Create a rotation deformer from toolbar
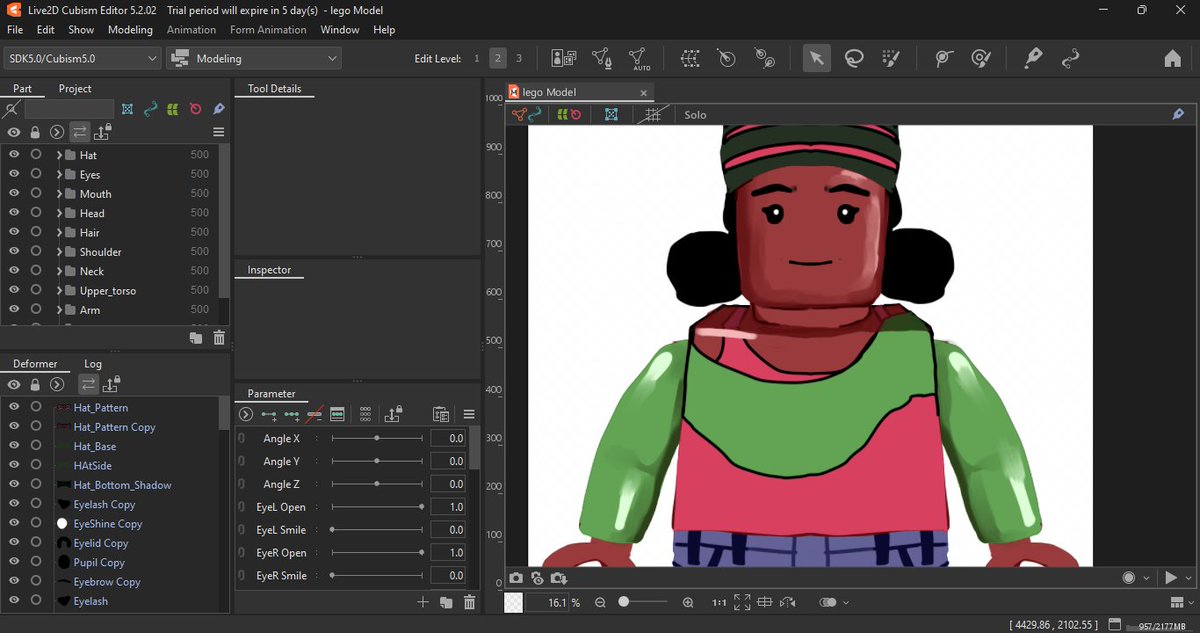 pos(727,58)
